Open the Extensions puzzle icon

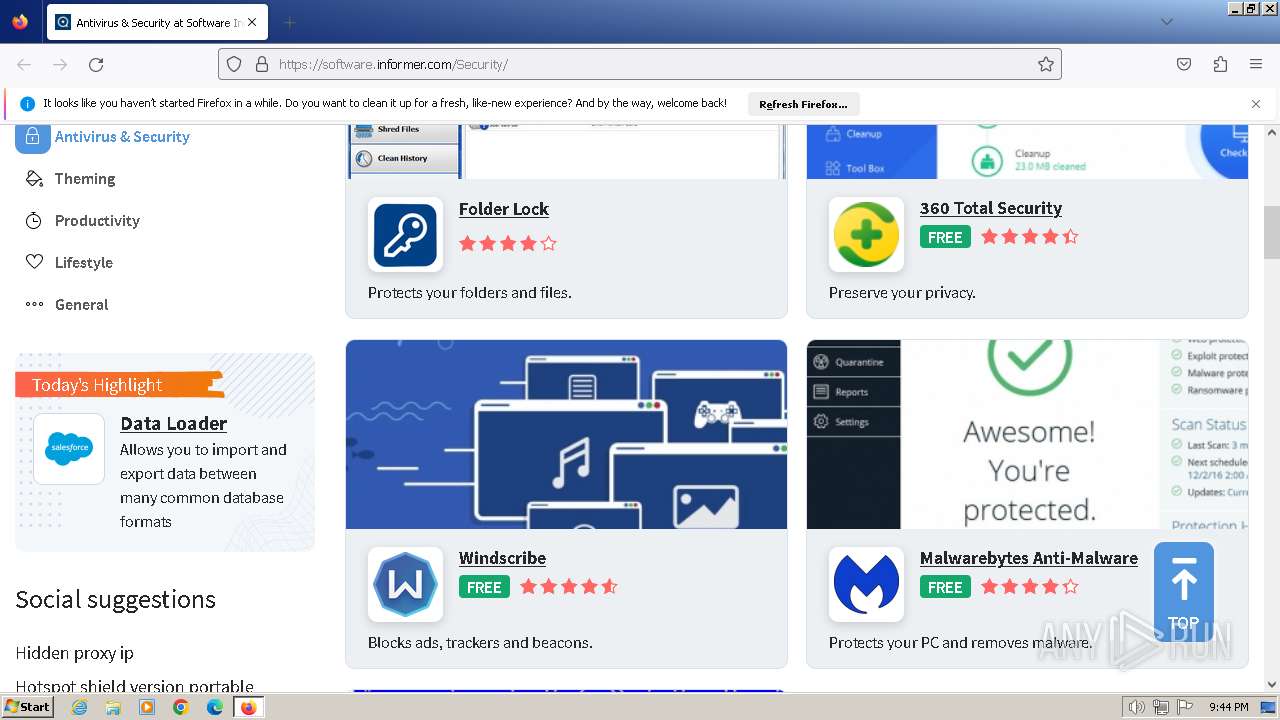(1220, 64)
